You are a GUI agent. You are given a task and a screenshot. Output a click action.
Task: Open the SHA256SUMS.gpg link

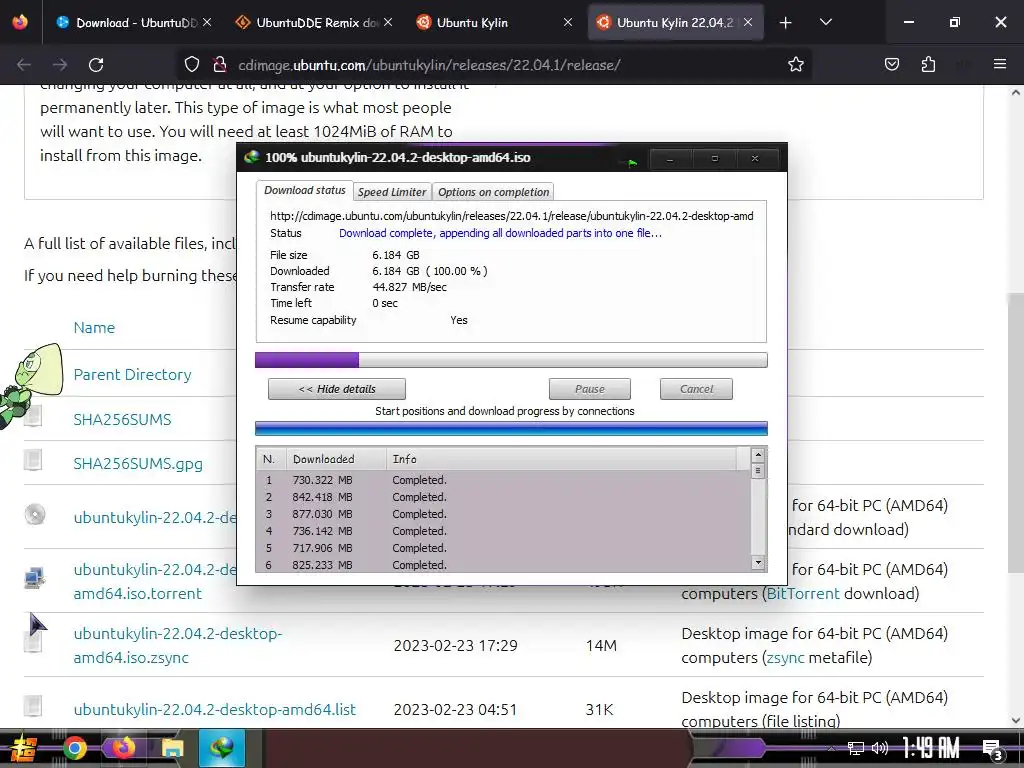click(x=138, y=464)
